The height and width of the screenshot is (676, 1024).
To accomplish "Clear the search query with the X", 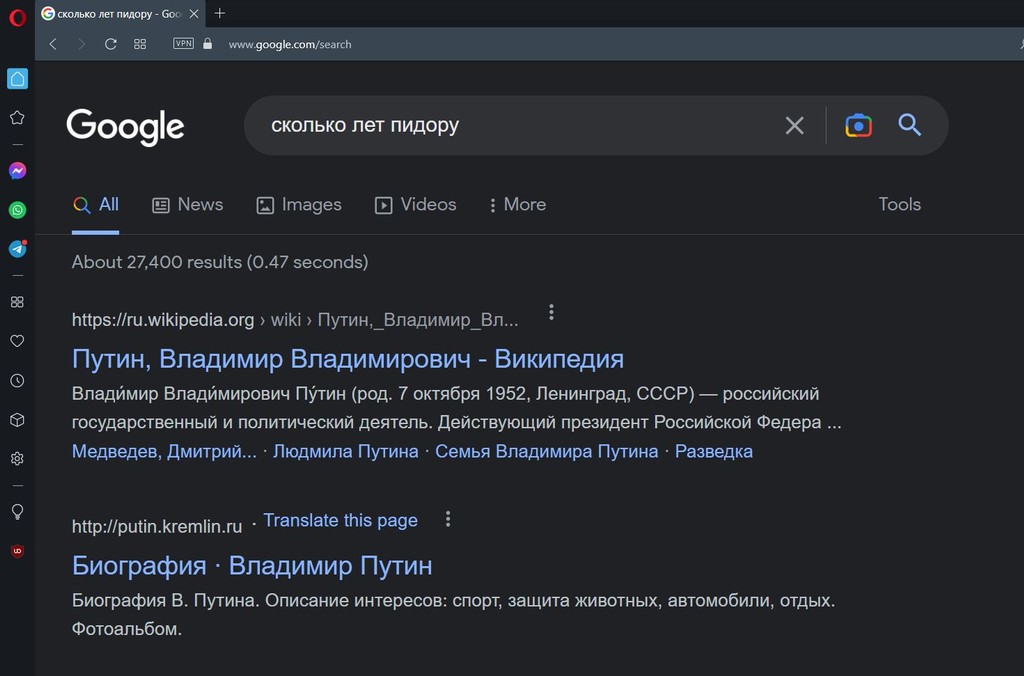I will pos(795,125).
